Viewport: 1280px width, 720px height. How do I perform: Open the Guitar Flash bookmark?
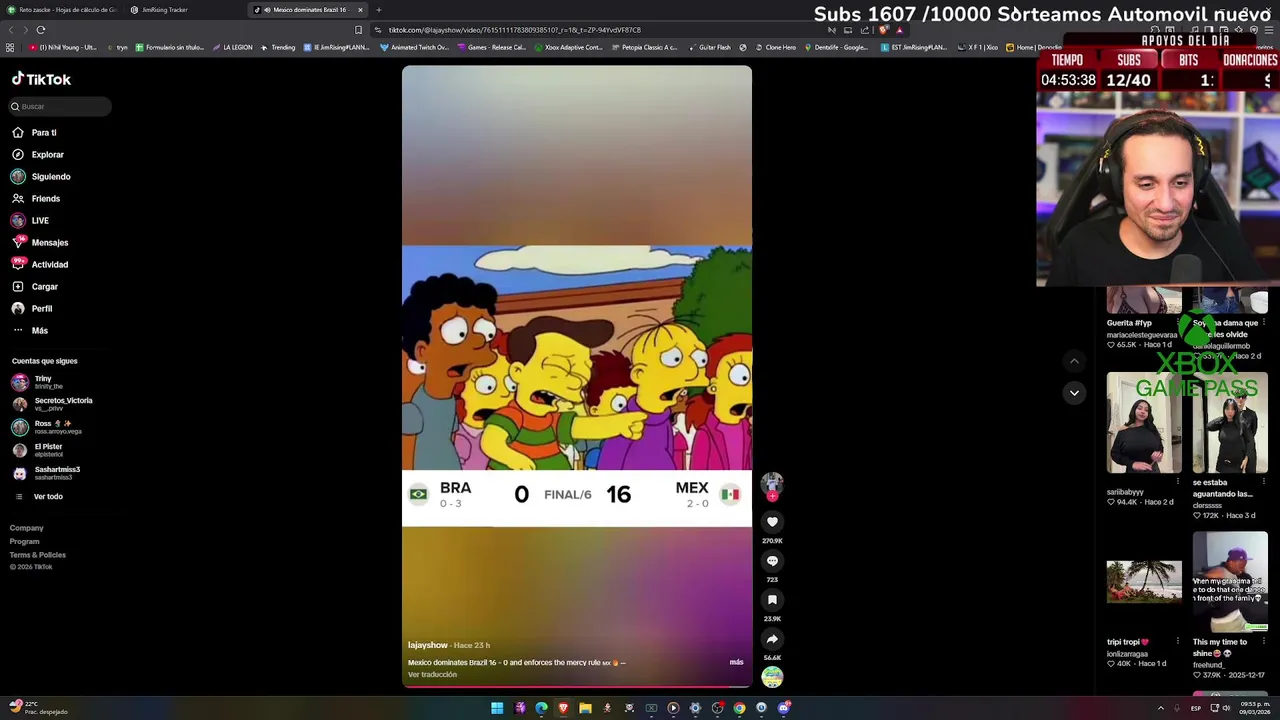pos(709,47)
